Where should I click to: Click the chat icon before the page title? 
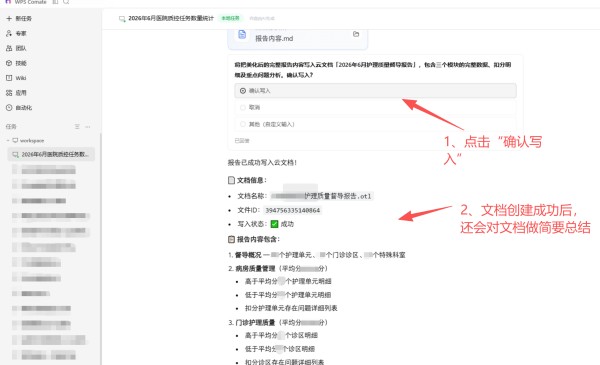(x=122, y=19)
